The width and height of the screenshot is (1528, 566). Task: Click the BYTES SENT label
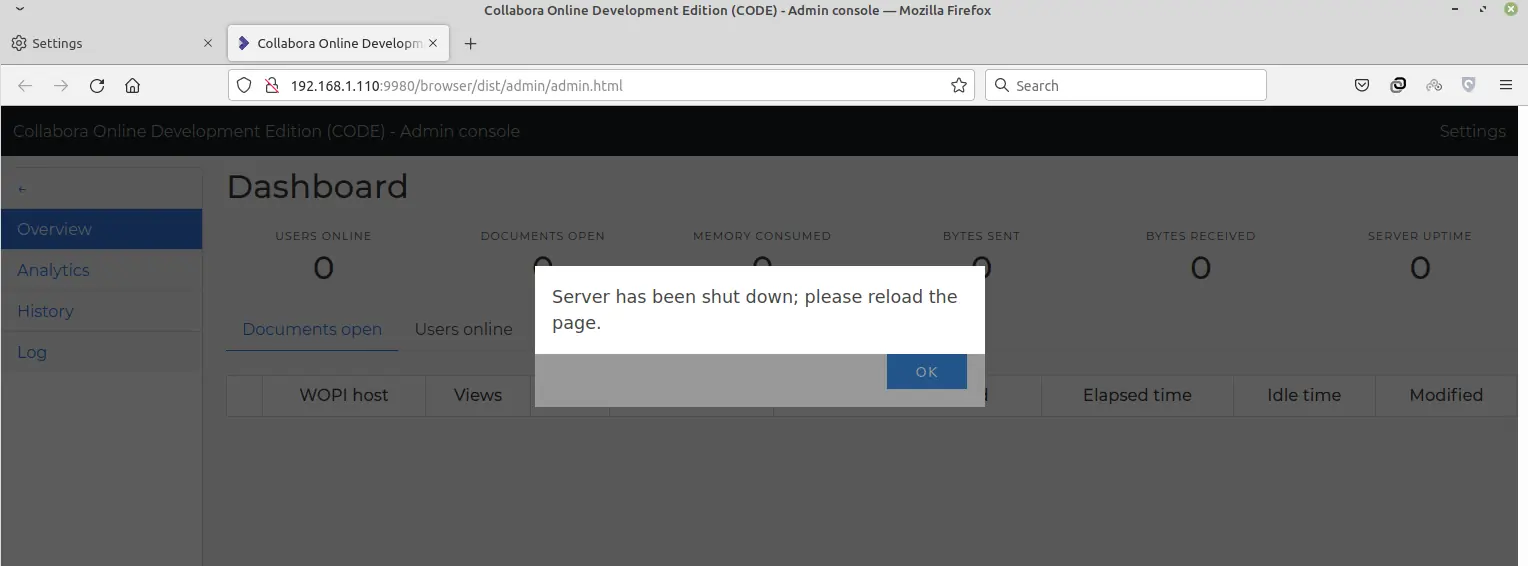[981, 236]
